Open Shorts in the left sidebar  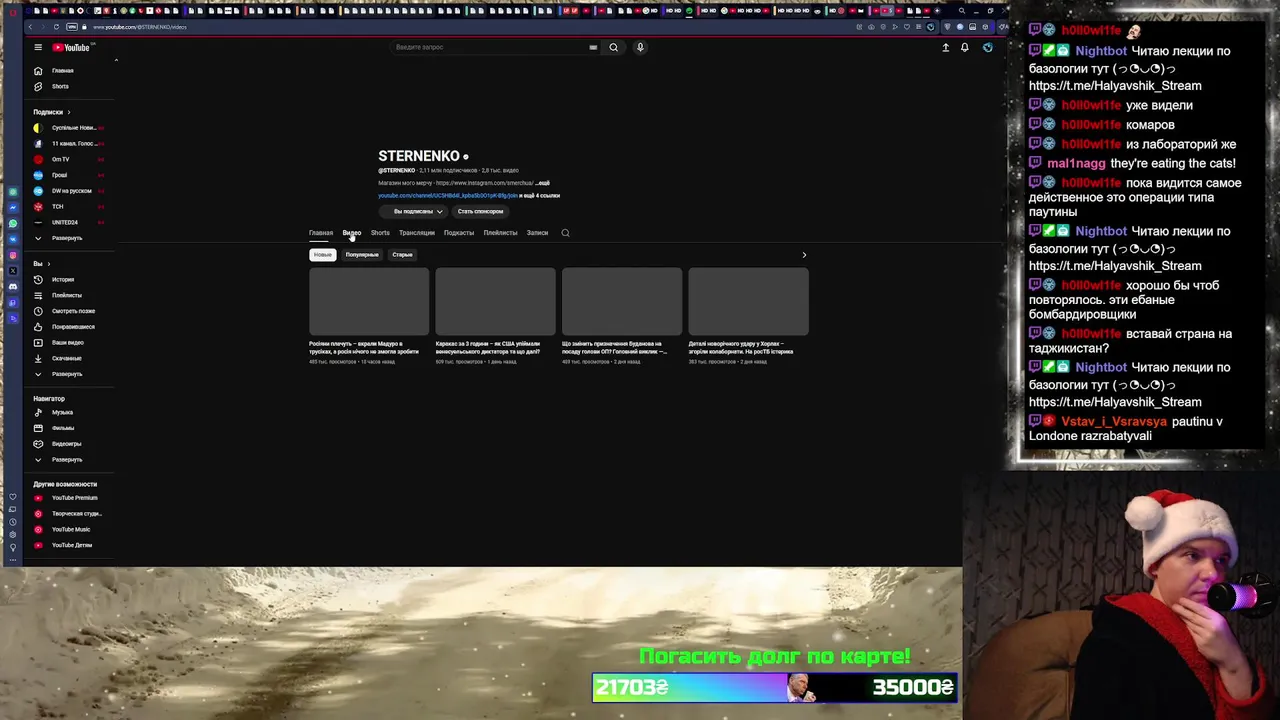pos(60,86)
